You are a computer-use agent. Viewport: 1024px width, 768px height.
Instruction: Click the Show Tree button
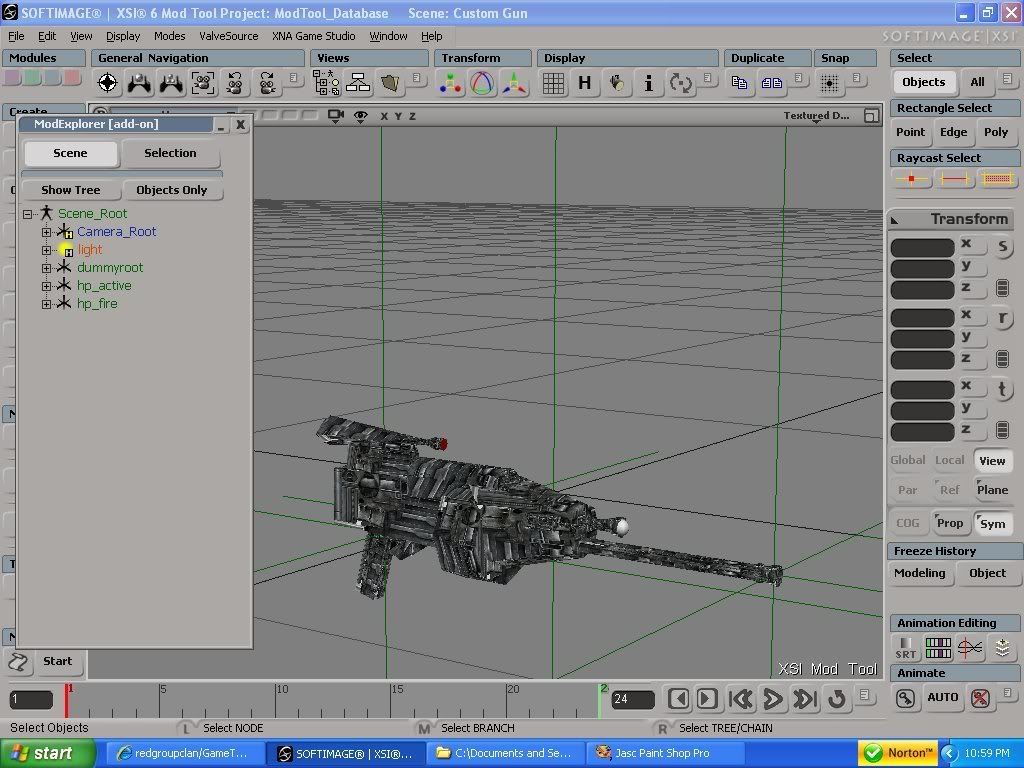(71, 190)
